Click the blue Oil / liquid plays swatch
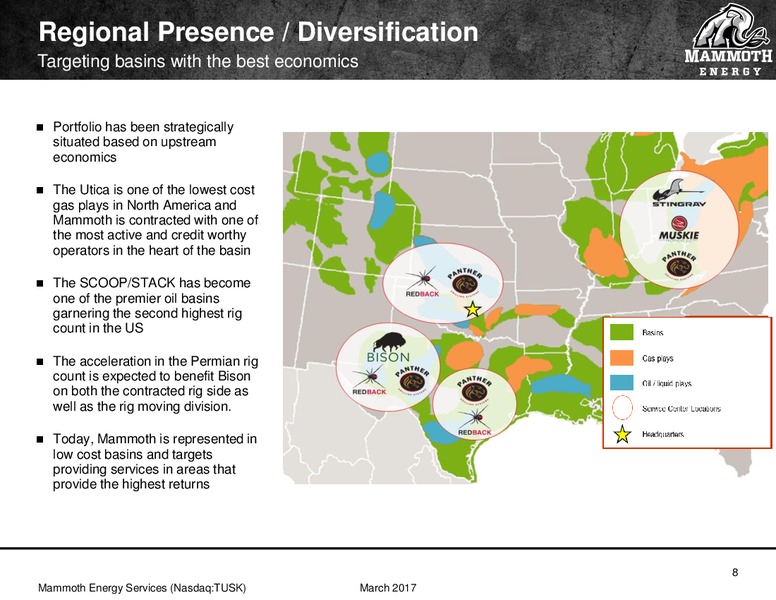The height and width of the screenshot is (600, 776). click(x=622, y=383)
